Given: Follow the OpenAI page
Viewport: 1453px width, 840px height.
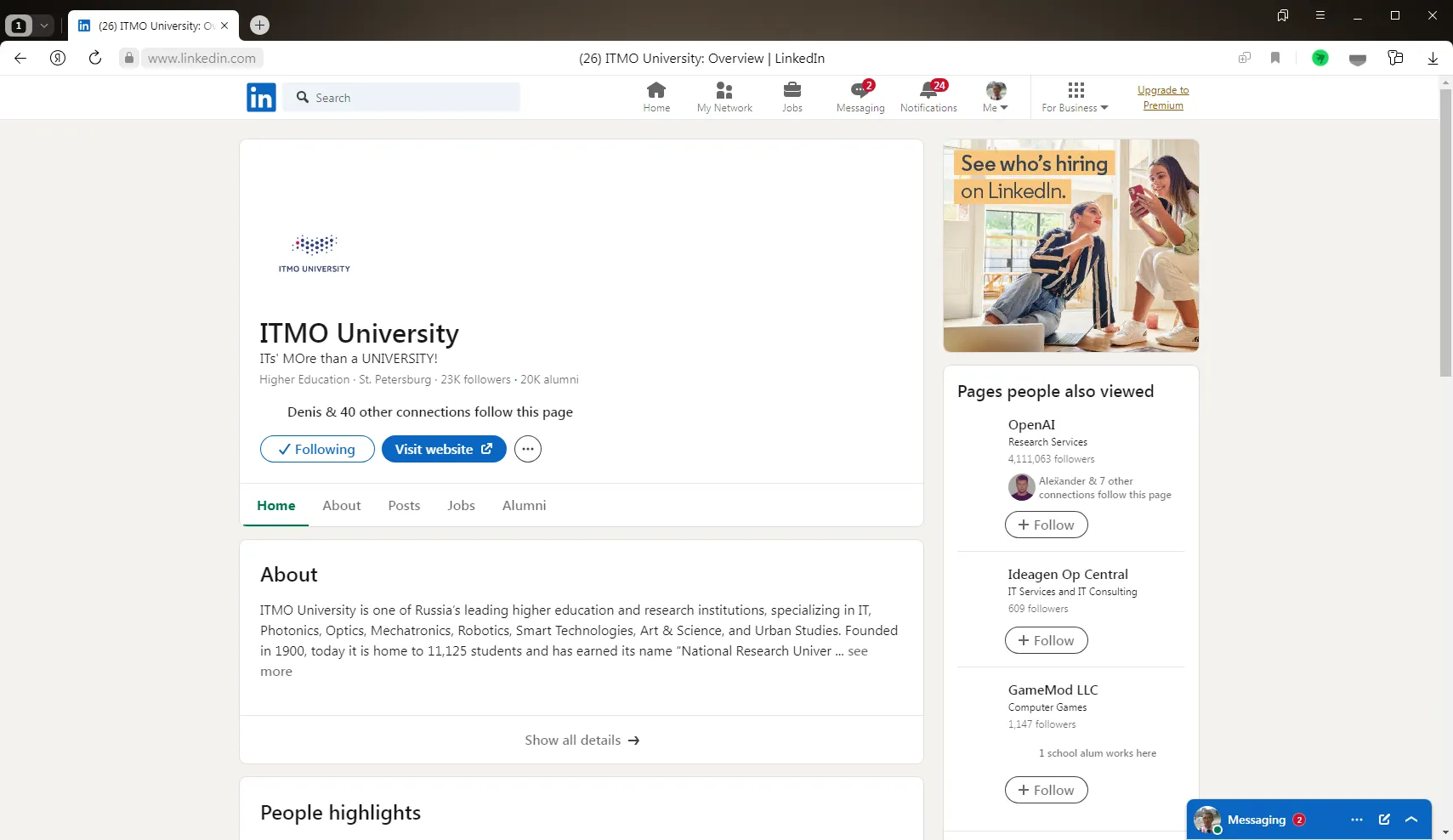Looking at the screenshot, I should 1047,525.
